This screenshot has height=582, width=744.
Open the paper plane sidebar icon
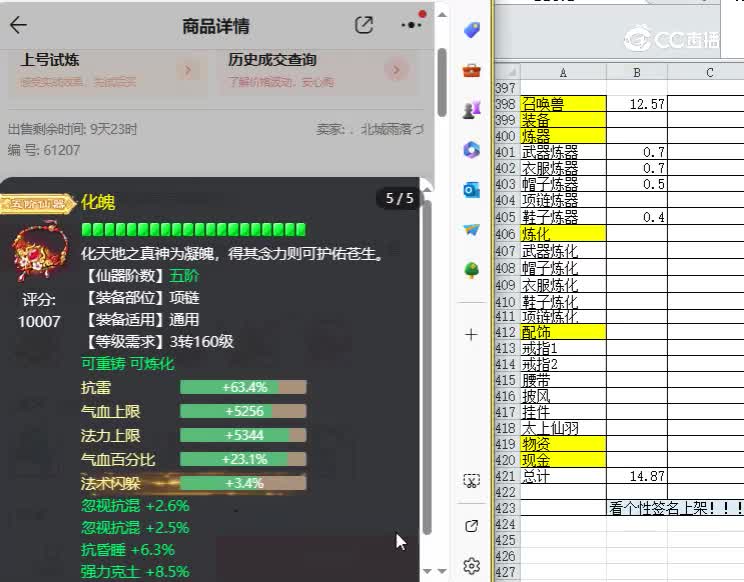472,230
